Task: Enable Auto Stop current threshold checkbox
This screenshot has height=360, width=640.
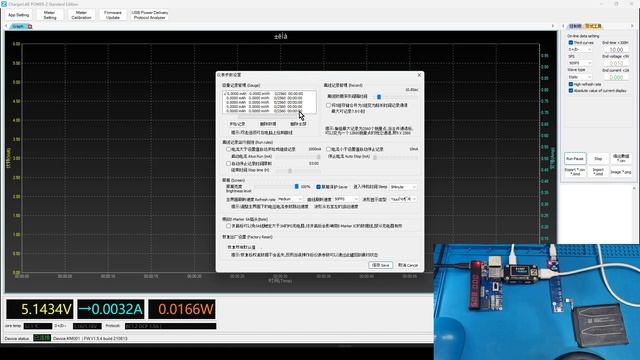Action: (x=328, y=149)
